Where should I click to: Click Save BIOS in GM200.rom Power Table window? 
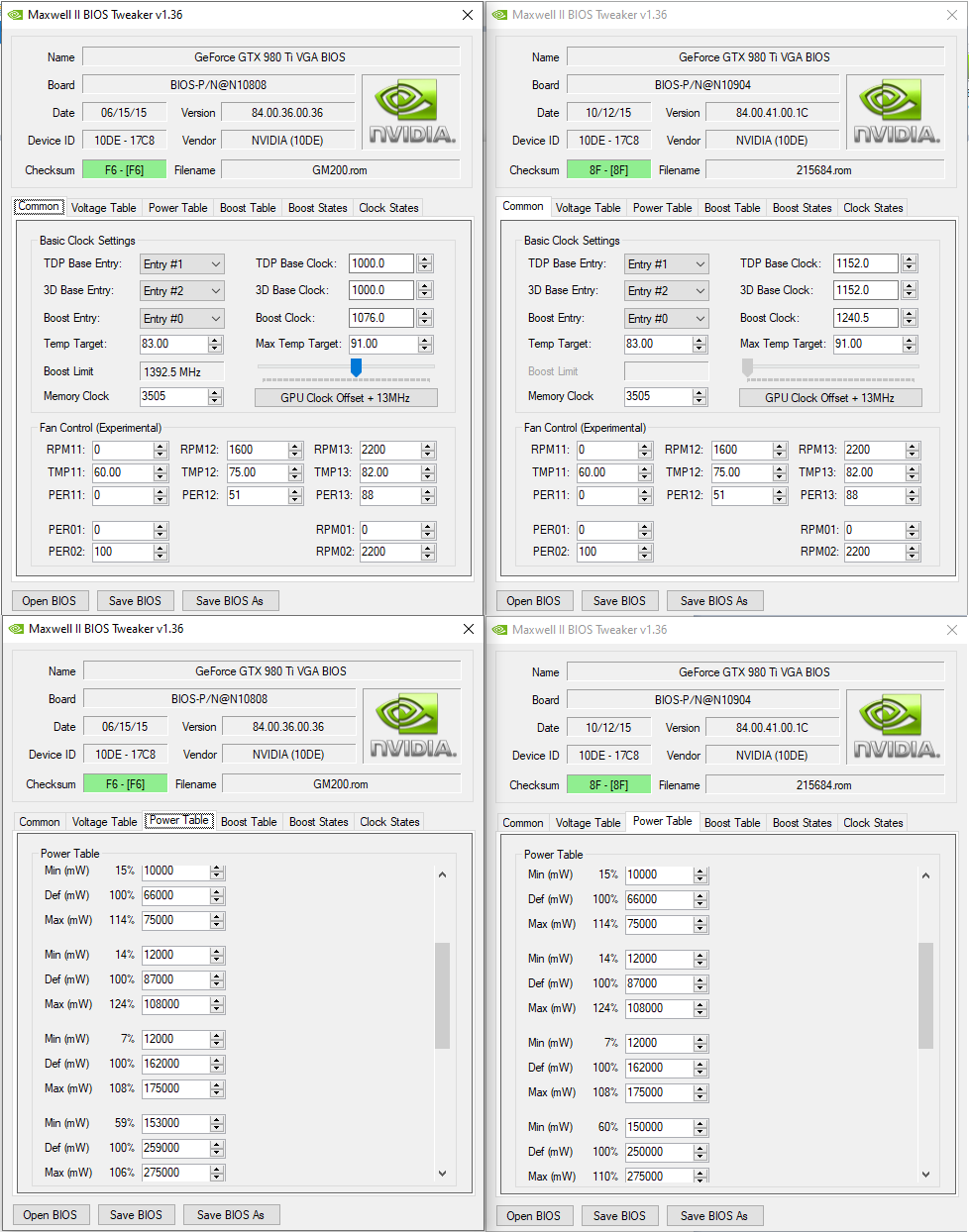click(136, 1215)
